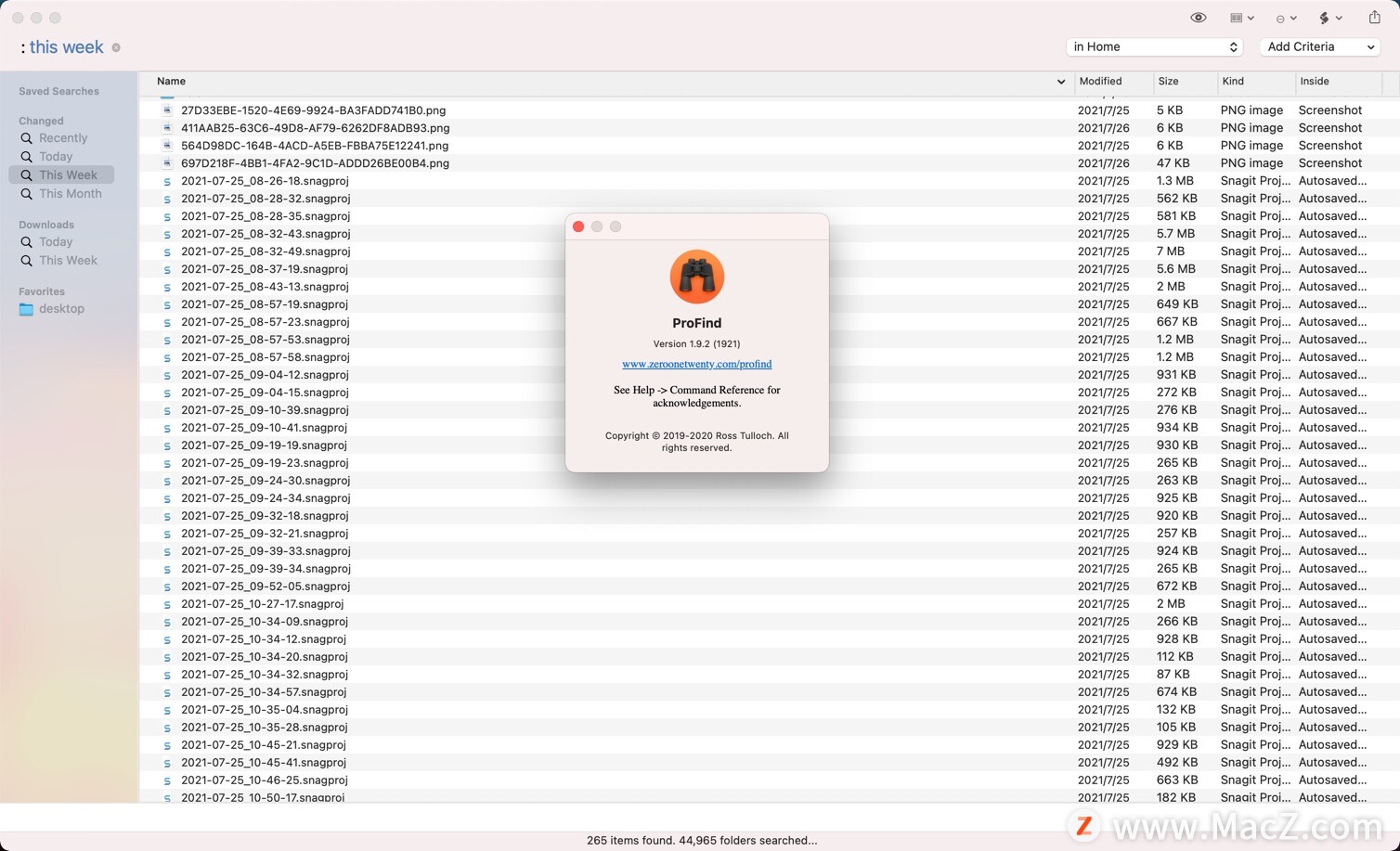Toggle the Quick Look eye icon
Viewport: 1400px width, 851px height.
[x=1199, y=18]
